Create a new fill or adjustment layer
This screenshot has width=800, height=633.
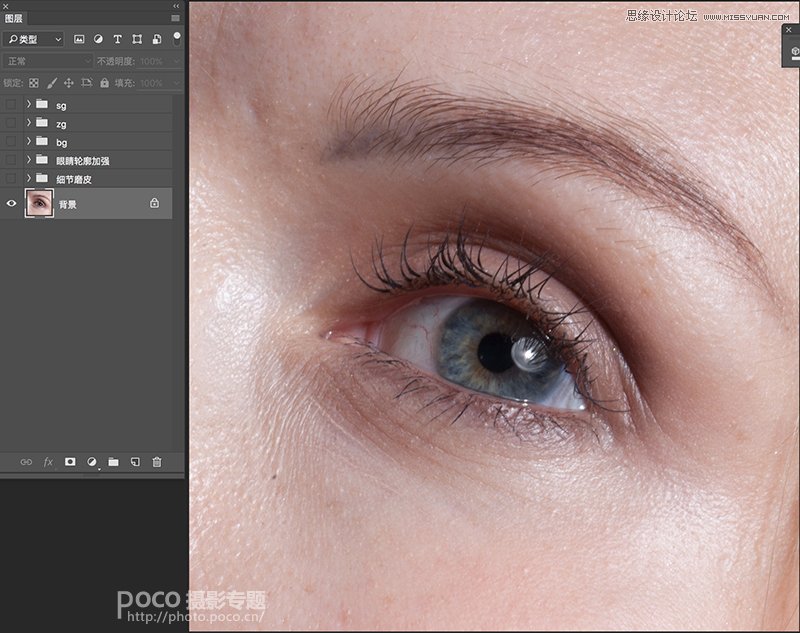tap(92, 462)
